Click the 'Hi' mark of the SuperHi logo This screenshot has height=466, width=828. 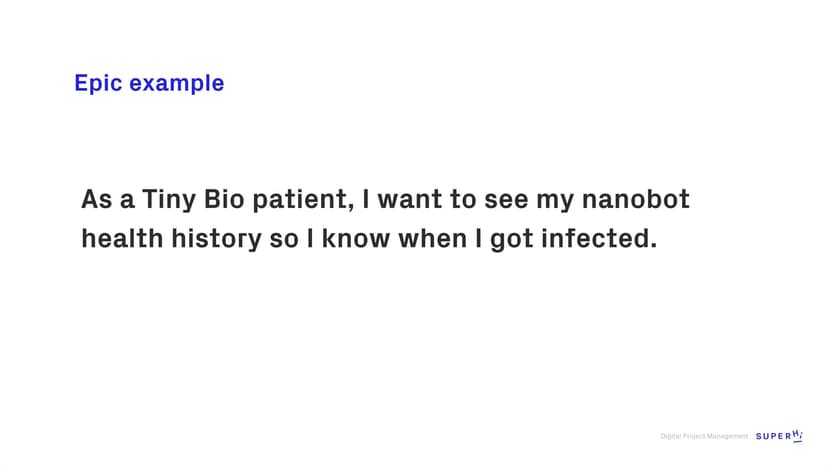(x=797, y=435)
